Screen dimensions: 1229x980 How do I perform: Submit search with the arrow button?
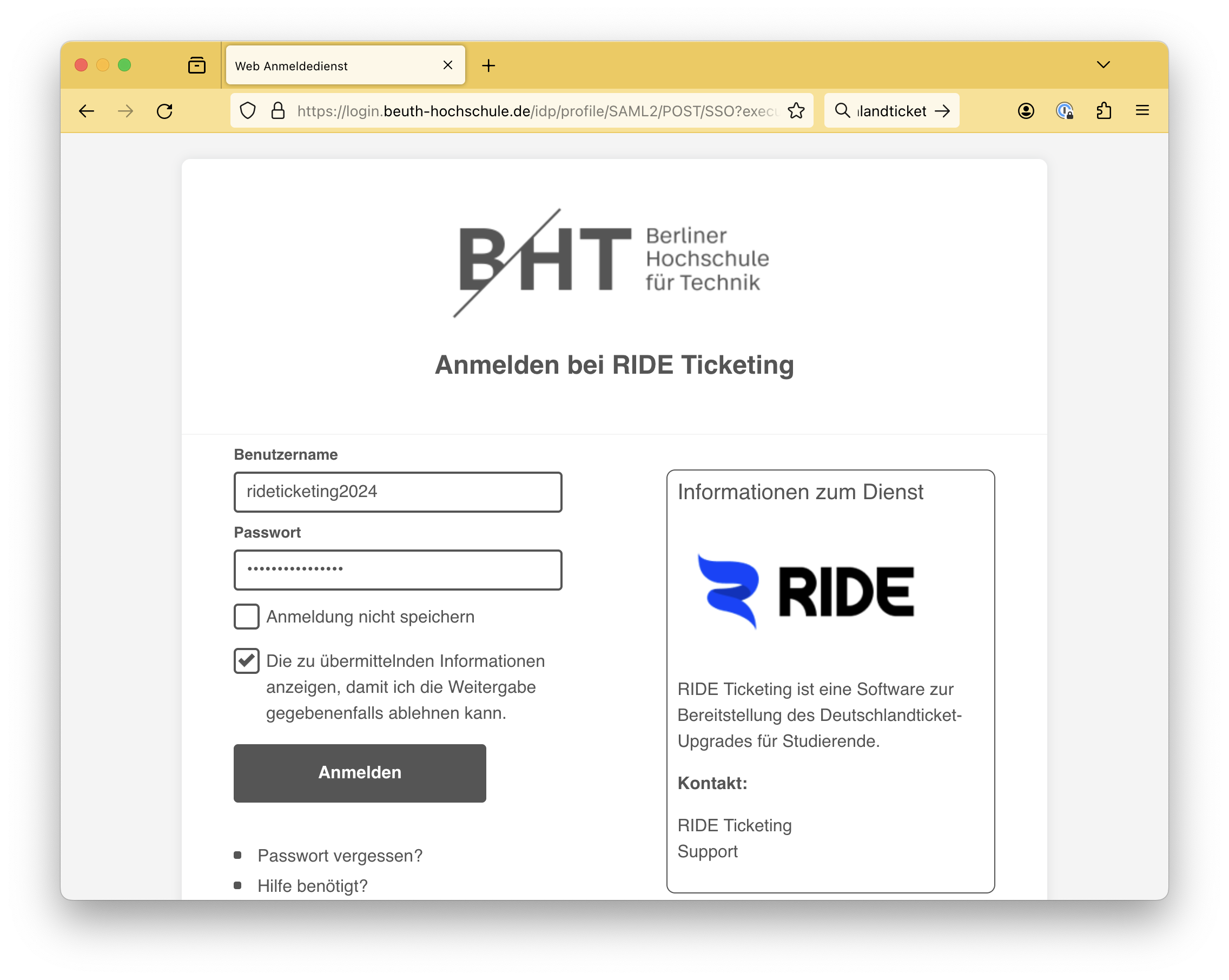tap(942, 110)
